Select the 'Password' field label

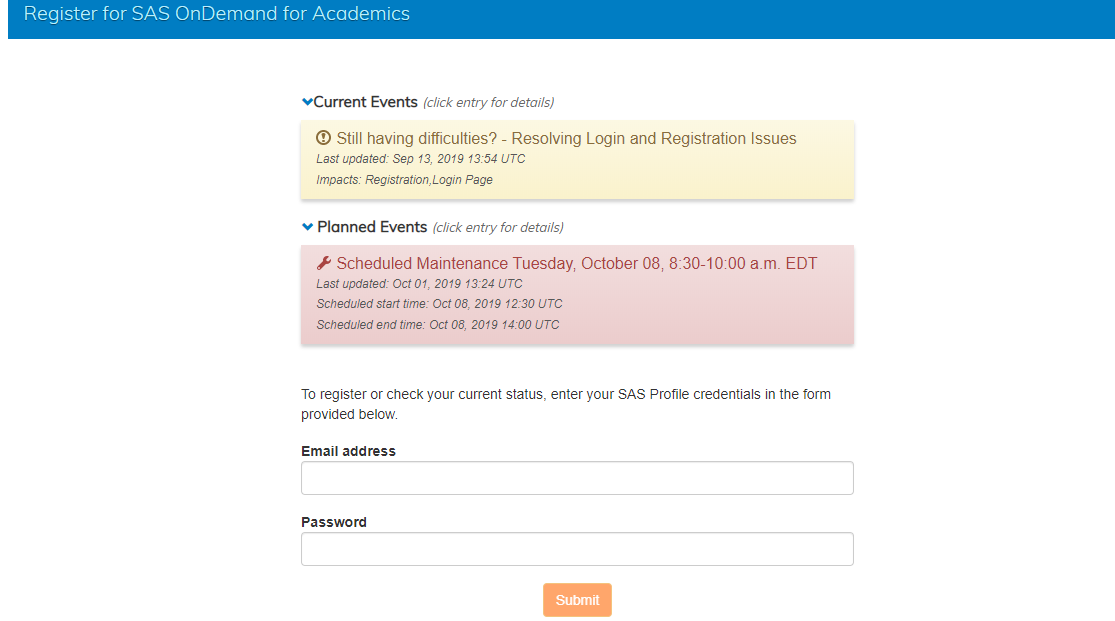pyautogui.click(x=334, y=522)
